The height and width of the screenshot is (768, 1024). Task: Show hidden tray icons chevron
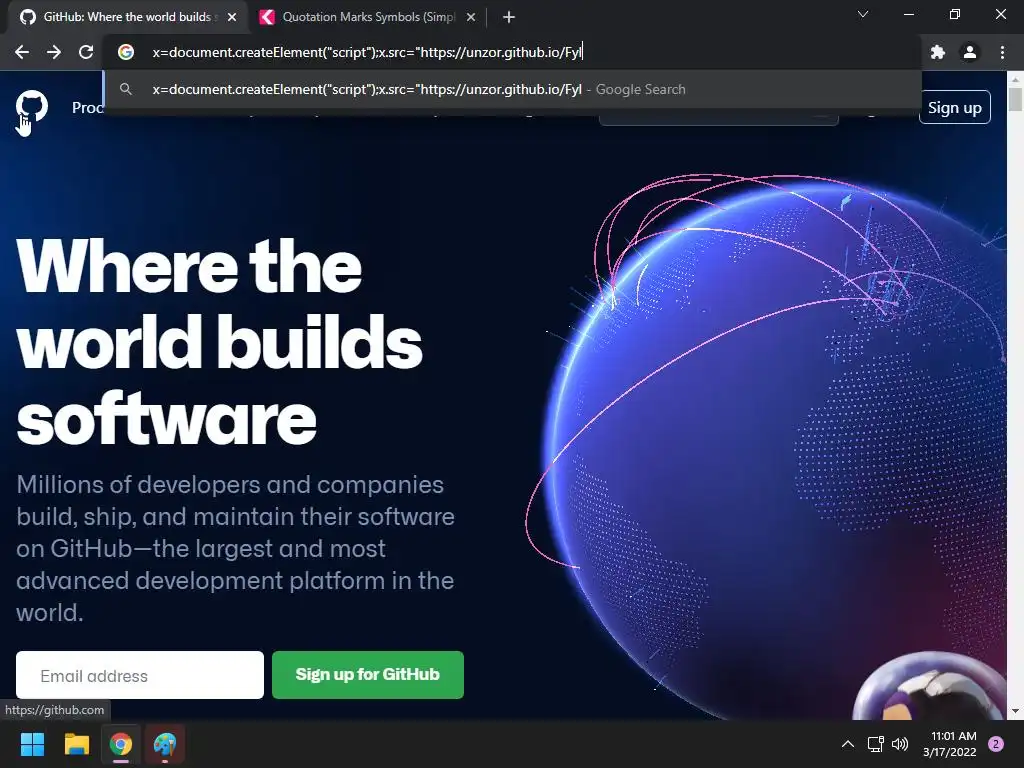coord(848,744)
